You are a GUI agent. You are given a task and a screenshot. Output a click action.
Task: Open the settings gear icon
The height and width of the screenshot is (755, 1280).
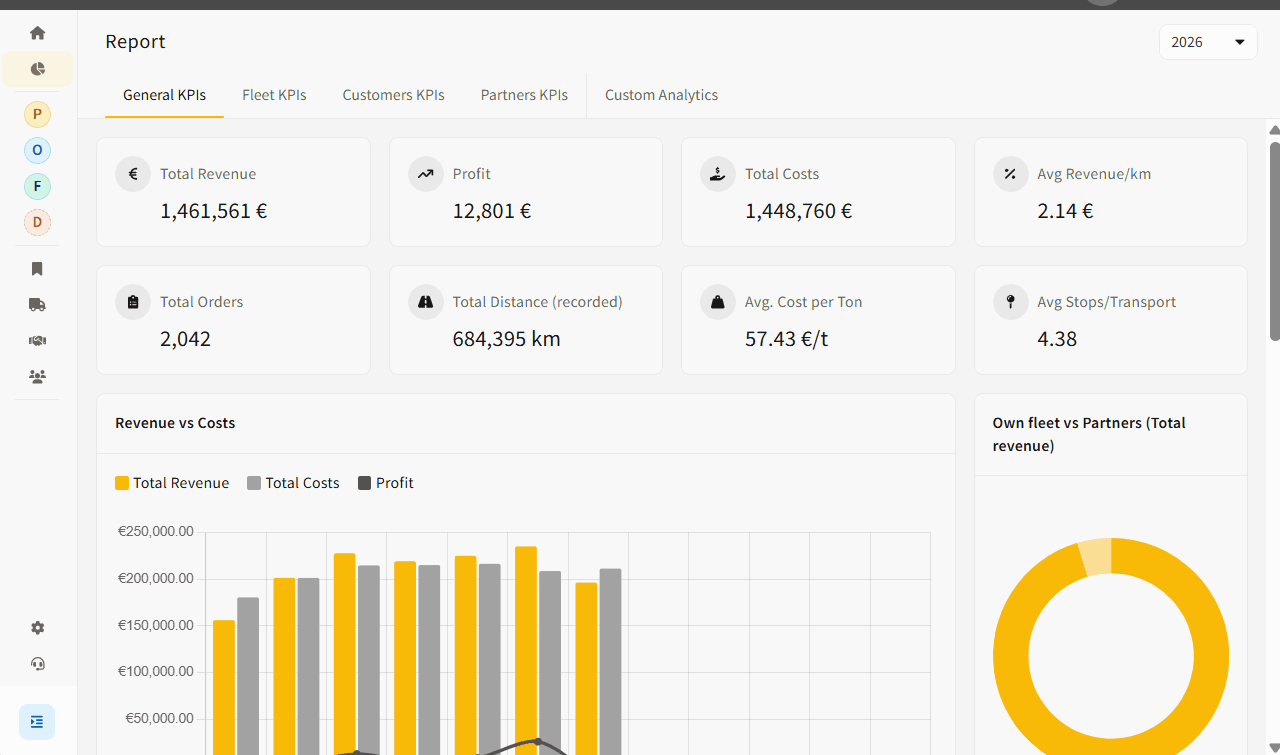click(37, 628)
